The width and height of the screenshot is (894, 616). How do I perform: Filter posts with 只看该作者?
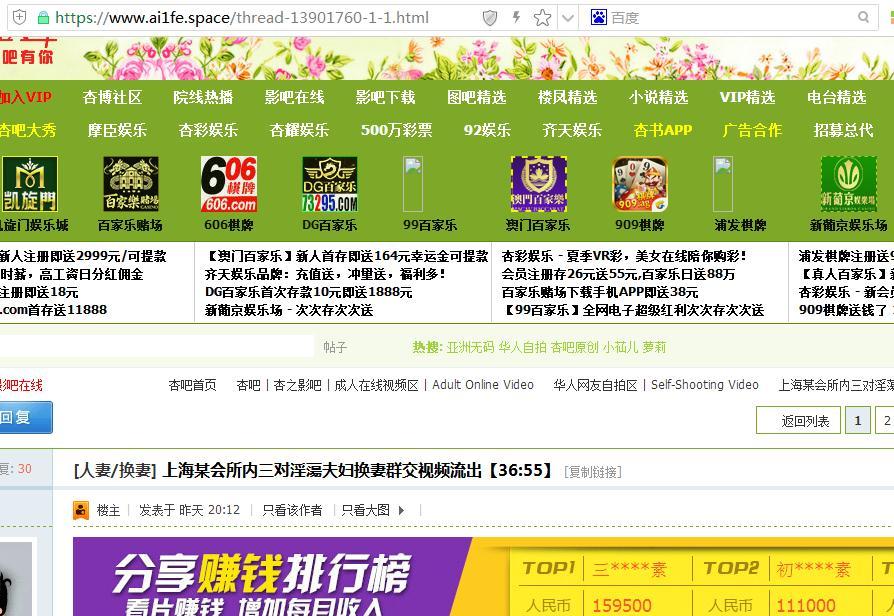292,510
